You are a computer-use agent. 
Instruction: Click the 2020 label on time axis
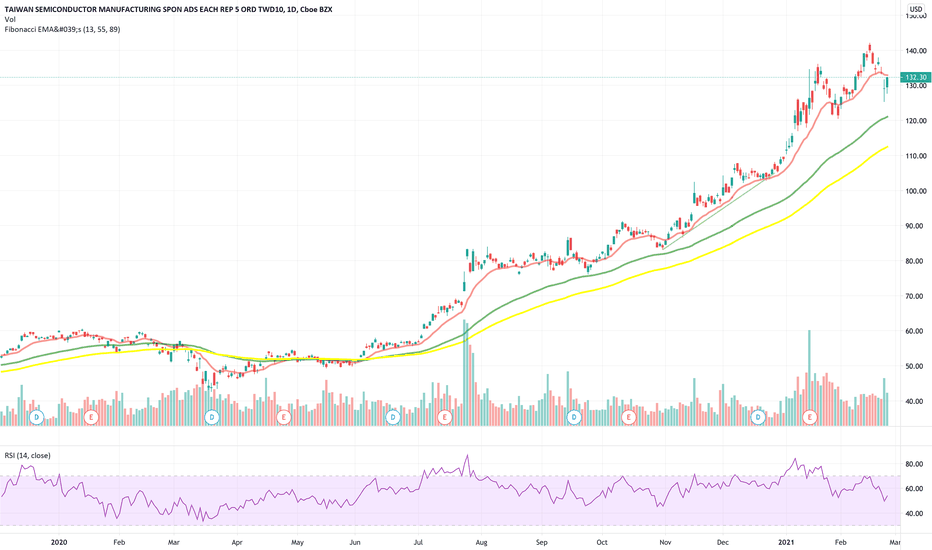tap(59, 542)
